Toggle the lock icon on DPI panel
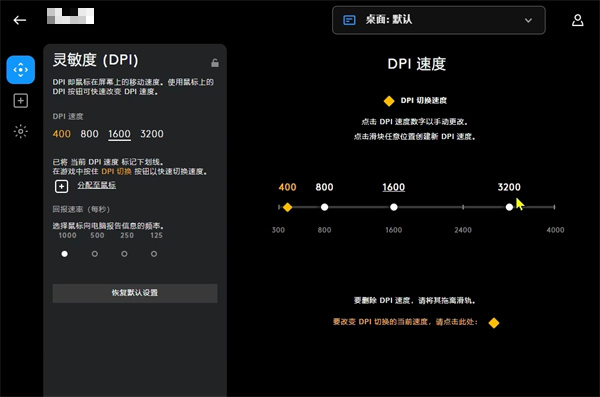Screen dimensions: 600x397 [215, 63]
